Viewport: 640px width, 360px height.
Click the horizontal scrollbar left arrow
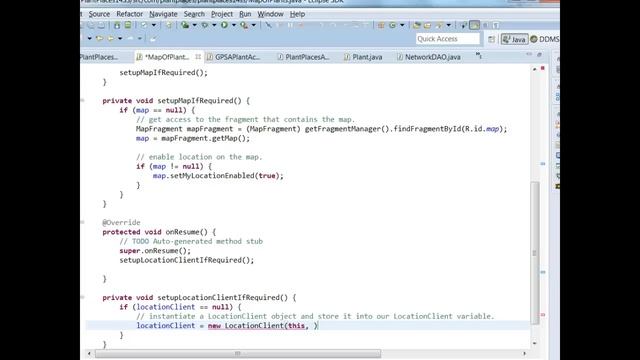click(x=89, y=353)
